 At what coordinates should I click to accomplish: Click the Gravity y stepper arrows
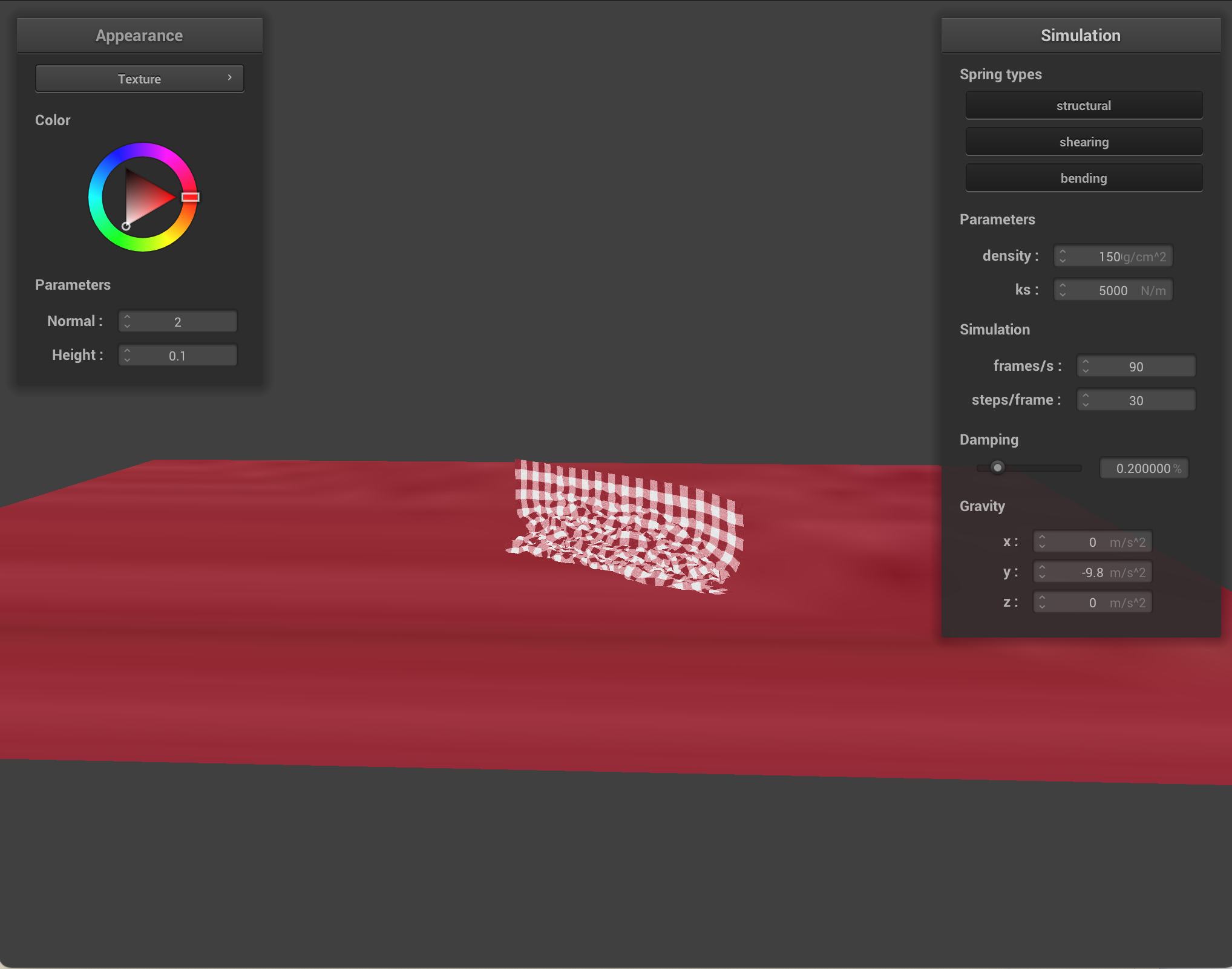1042,572
